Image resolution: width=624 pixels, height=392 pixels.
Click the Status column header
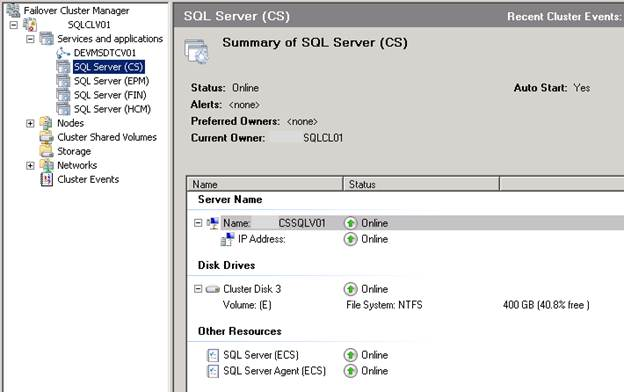[x=421, y=184]
